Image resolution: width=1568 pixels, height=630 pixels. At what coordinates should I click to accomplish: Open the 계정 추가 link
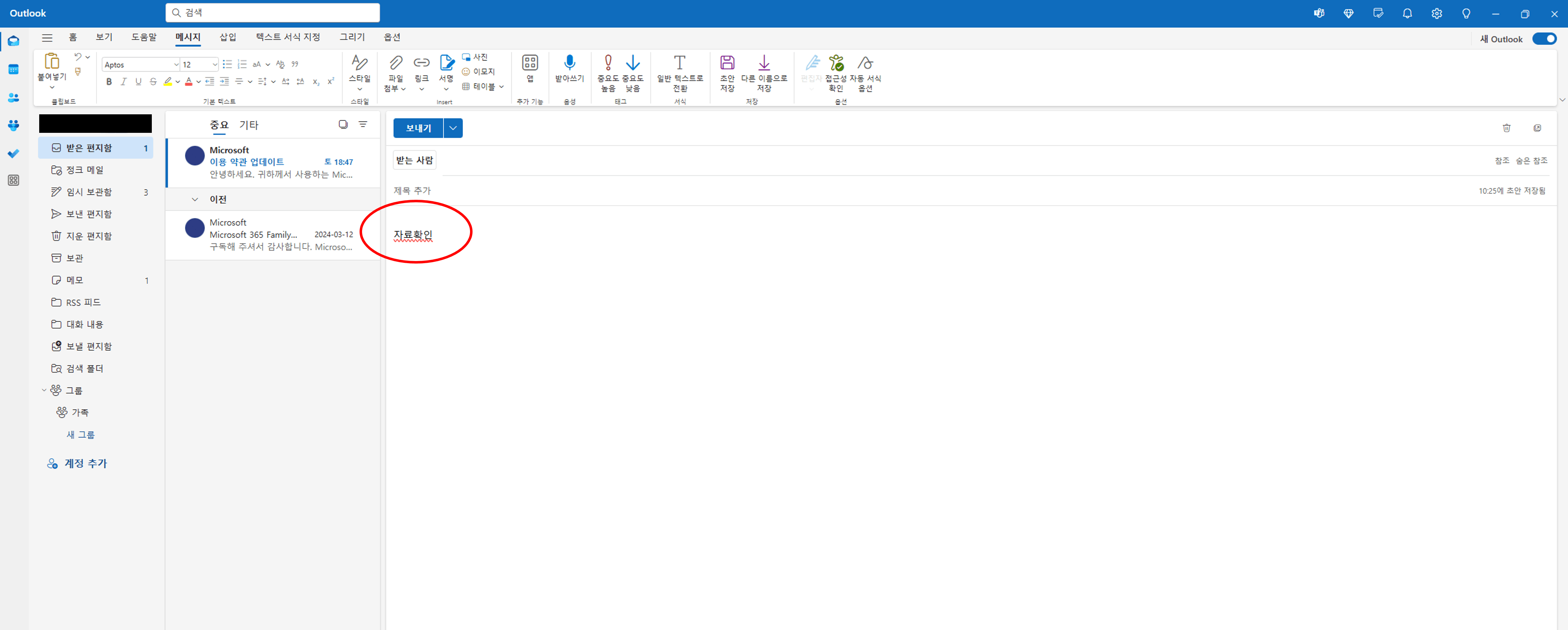pyautogui.click(x=85, y=463)
